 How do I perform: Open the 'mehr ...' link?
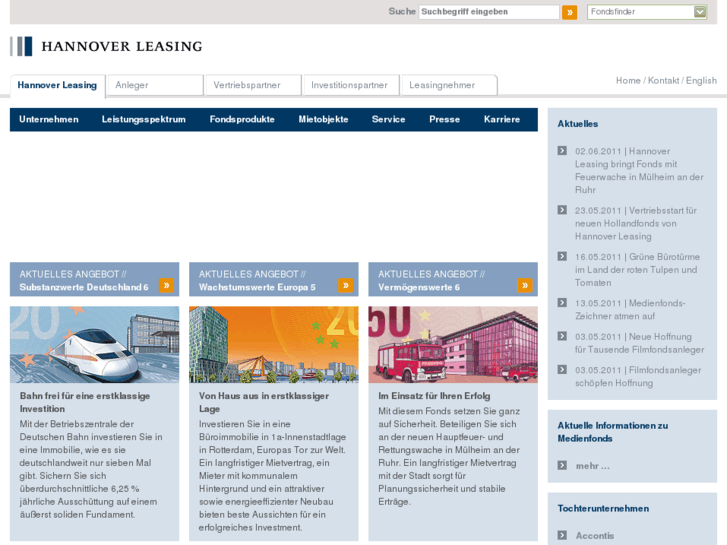click(x=593, y=466)
